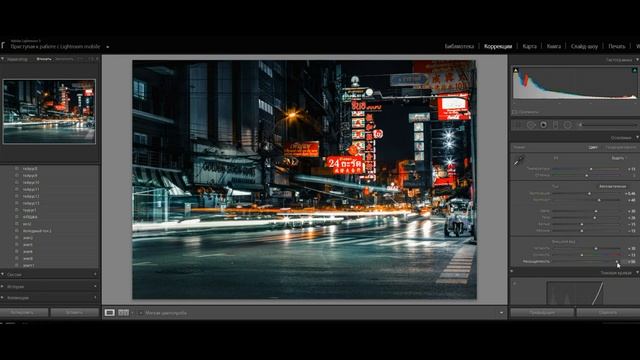The width and height of the screenshot is (640, 360).
Task: Toggle the Tone Curve panel on/off switch
Action: click(x=512, y=271)
